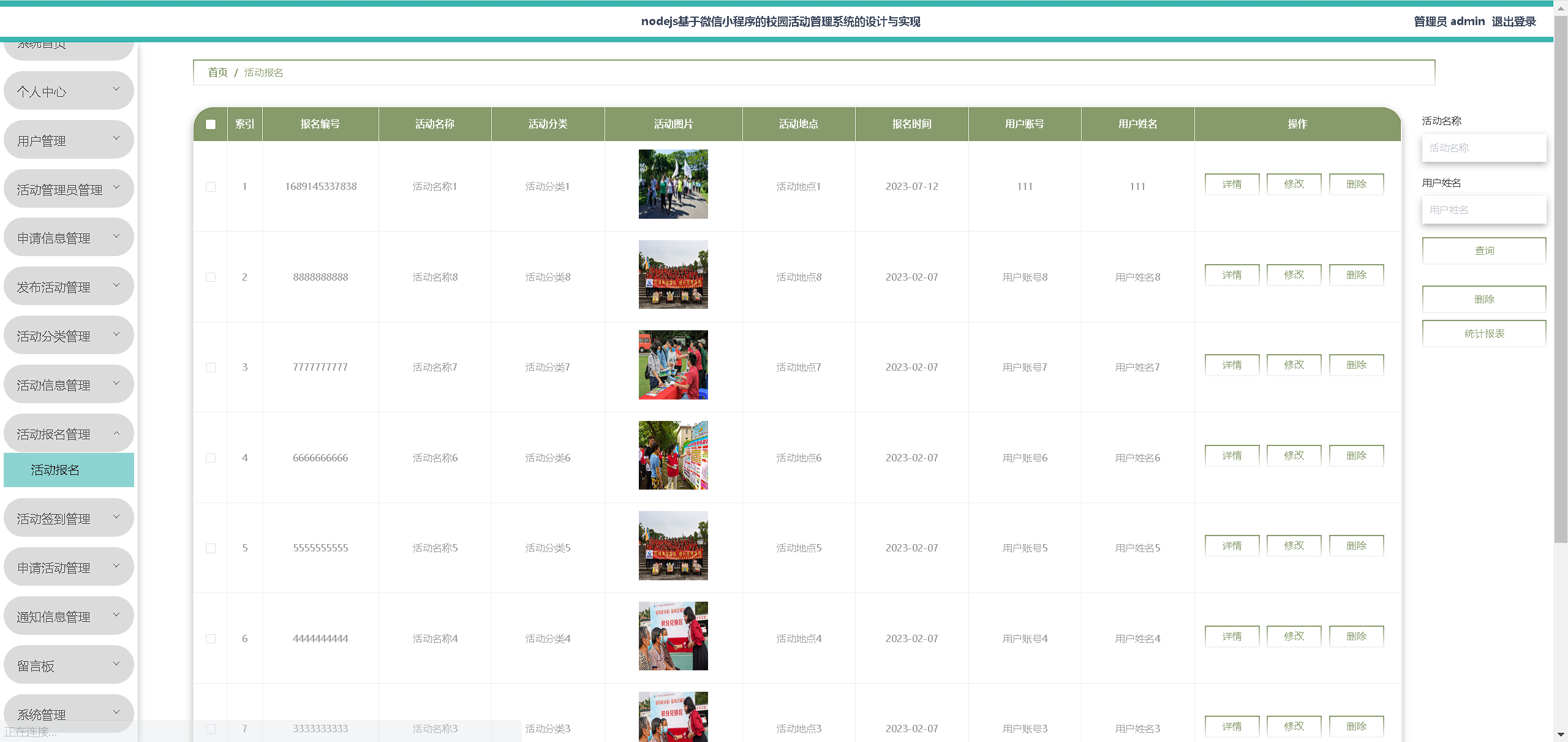Open the 统计报表 statistics report
Viewport: 1568px width, 742px height.
tap(1483, 333)
